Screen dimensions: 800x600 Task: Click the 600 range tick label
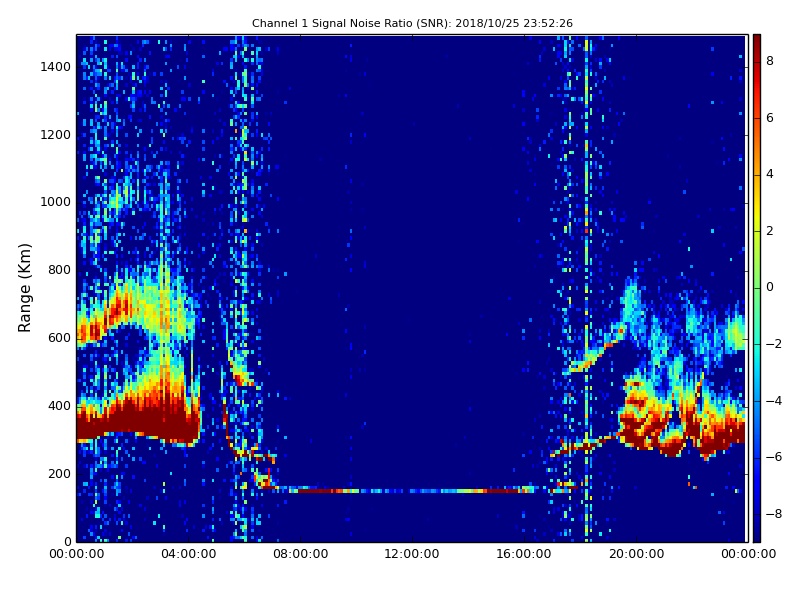point(59,338)
